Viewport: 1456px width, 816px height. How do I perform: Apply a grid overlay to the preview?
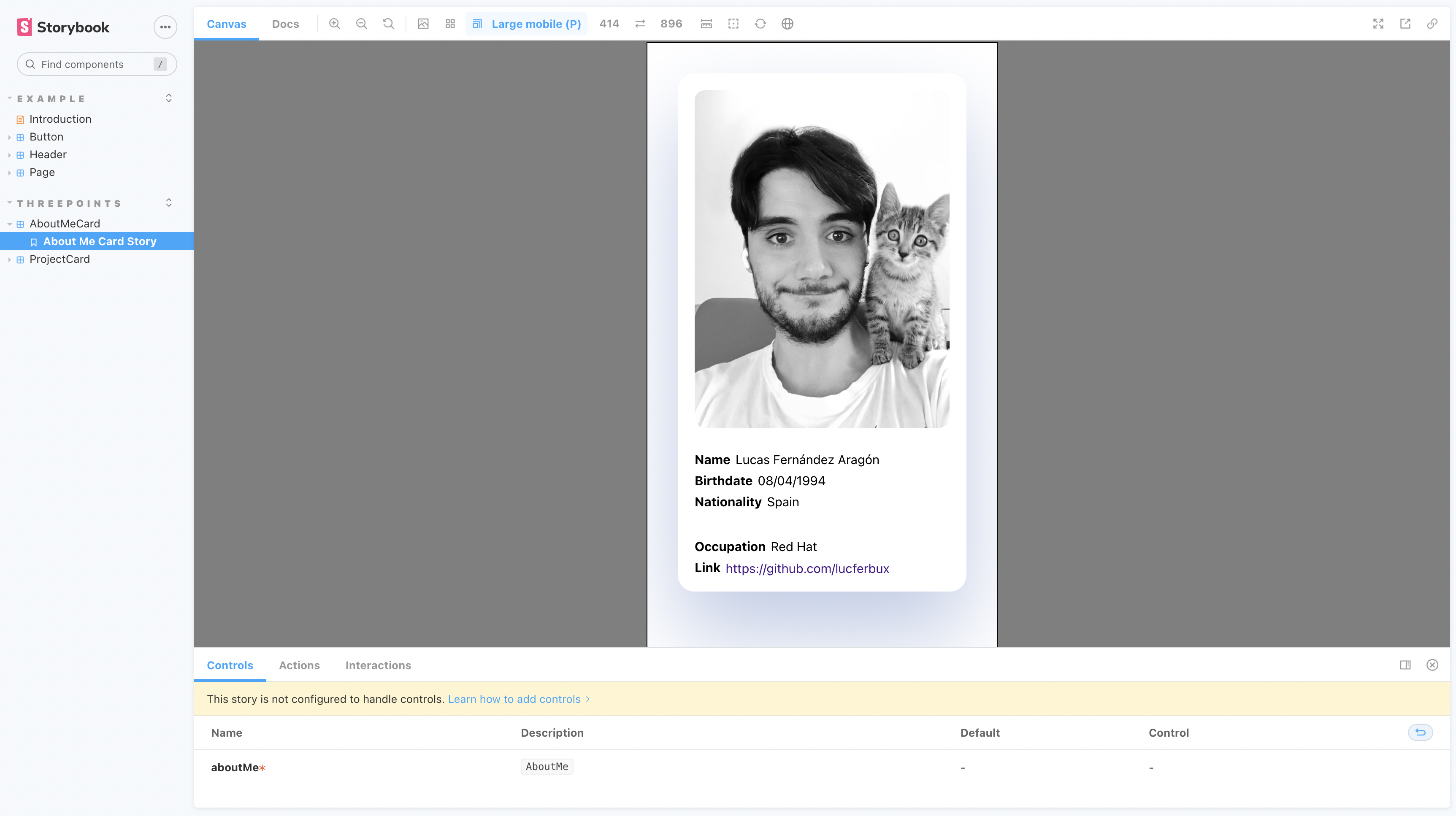450,24
